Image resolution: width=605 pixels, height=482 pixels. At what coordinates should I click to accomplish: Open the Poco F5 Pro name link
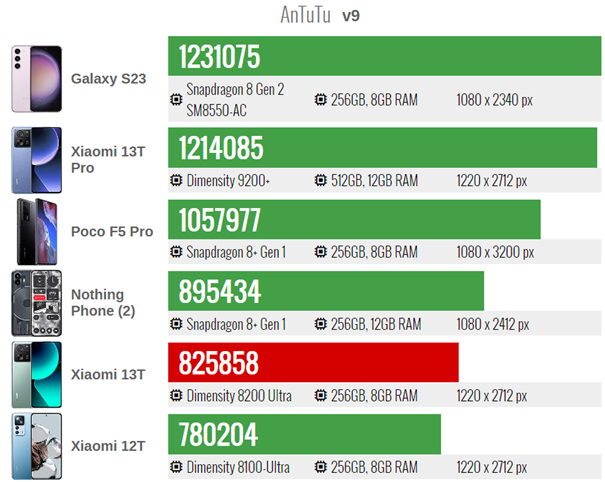[112, 232]
